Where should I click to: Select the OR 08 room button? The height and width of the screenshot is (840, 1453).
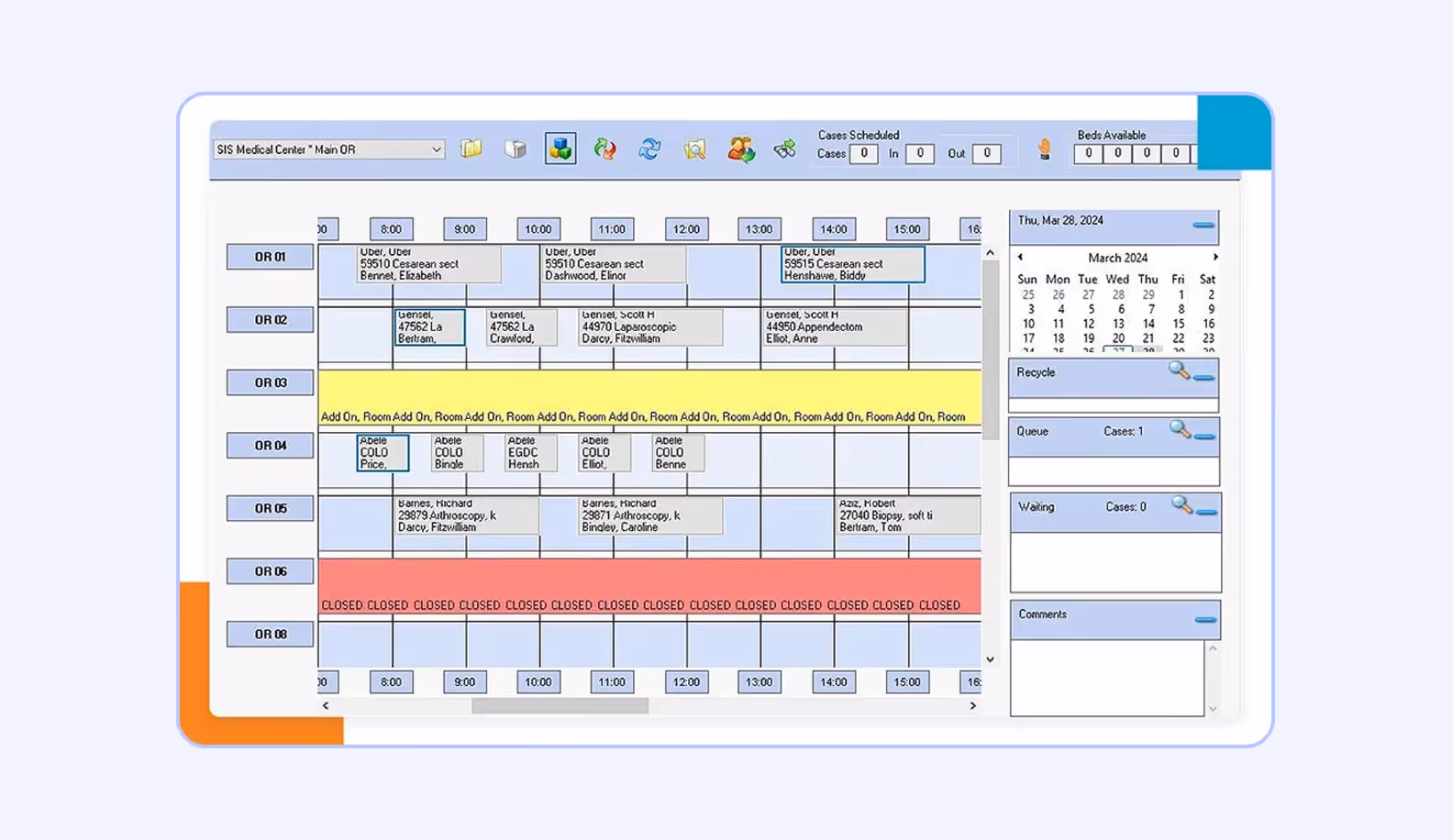(x=271, y=634)
